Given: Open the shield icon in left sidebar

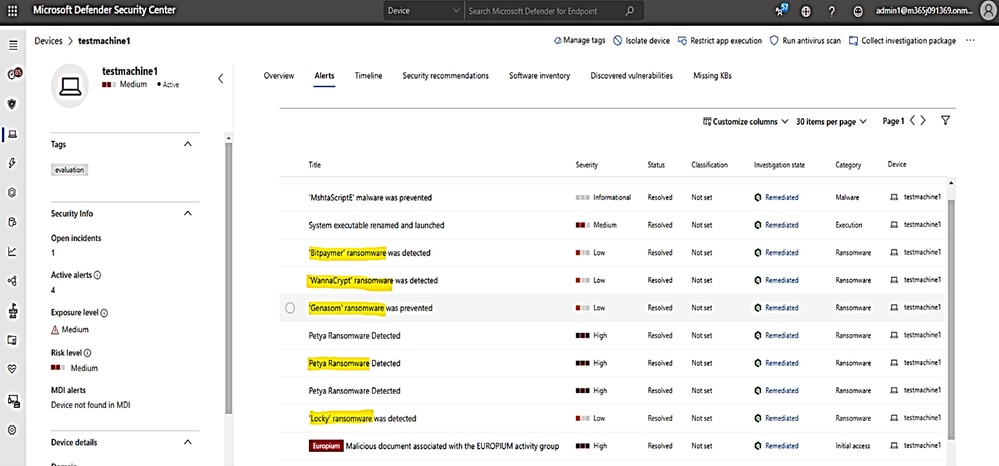Looking at the screenshot, I should tap(12, 103).
